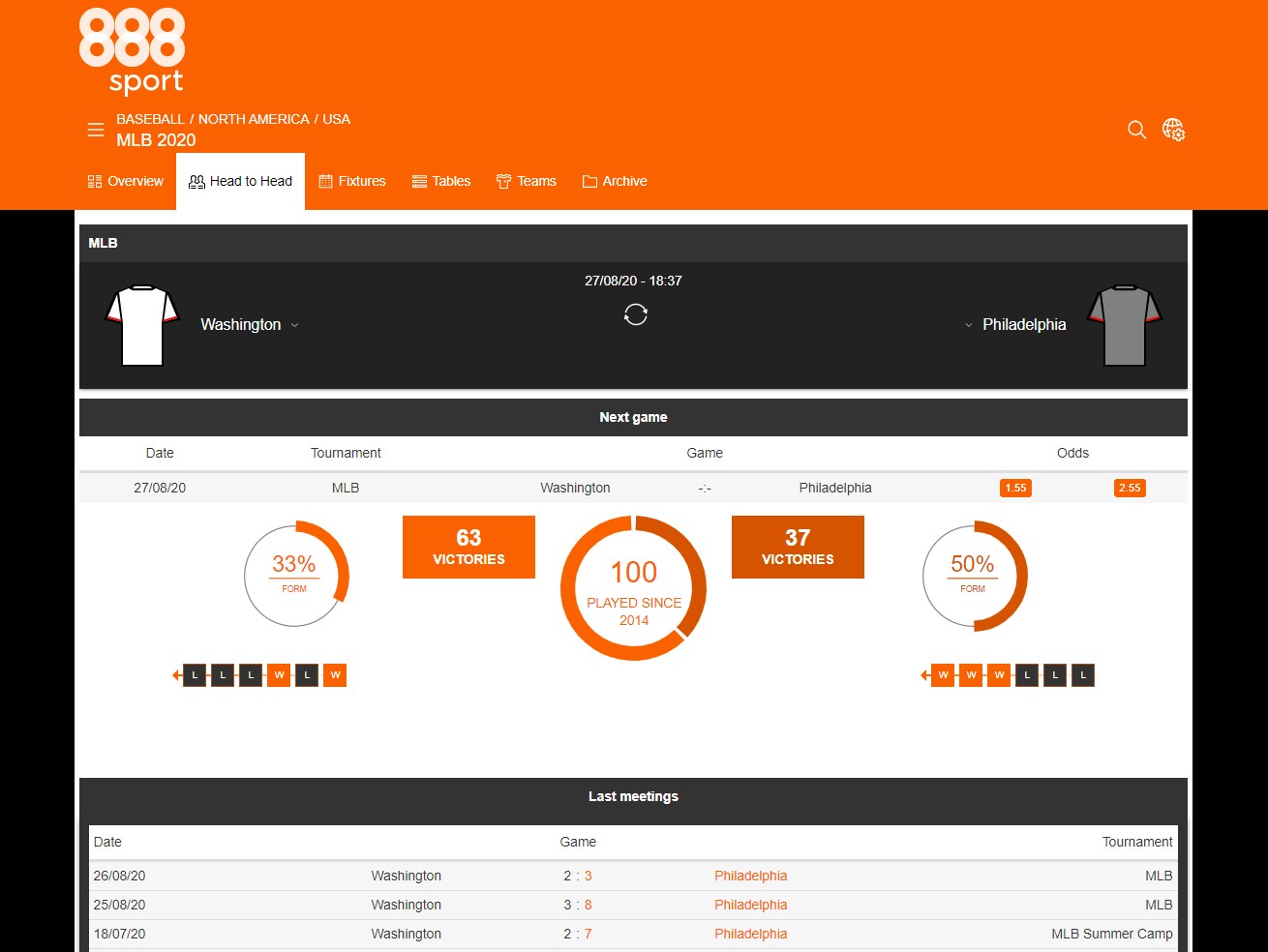The height and width of the screenshot is (952, 1268).
Task: Click the 888 sport logo
Action: point(133,51)
